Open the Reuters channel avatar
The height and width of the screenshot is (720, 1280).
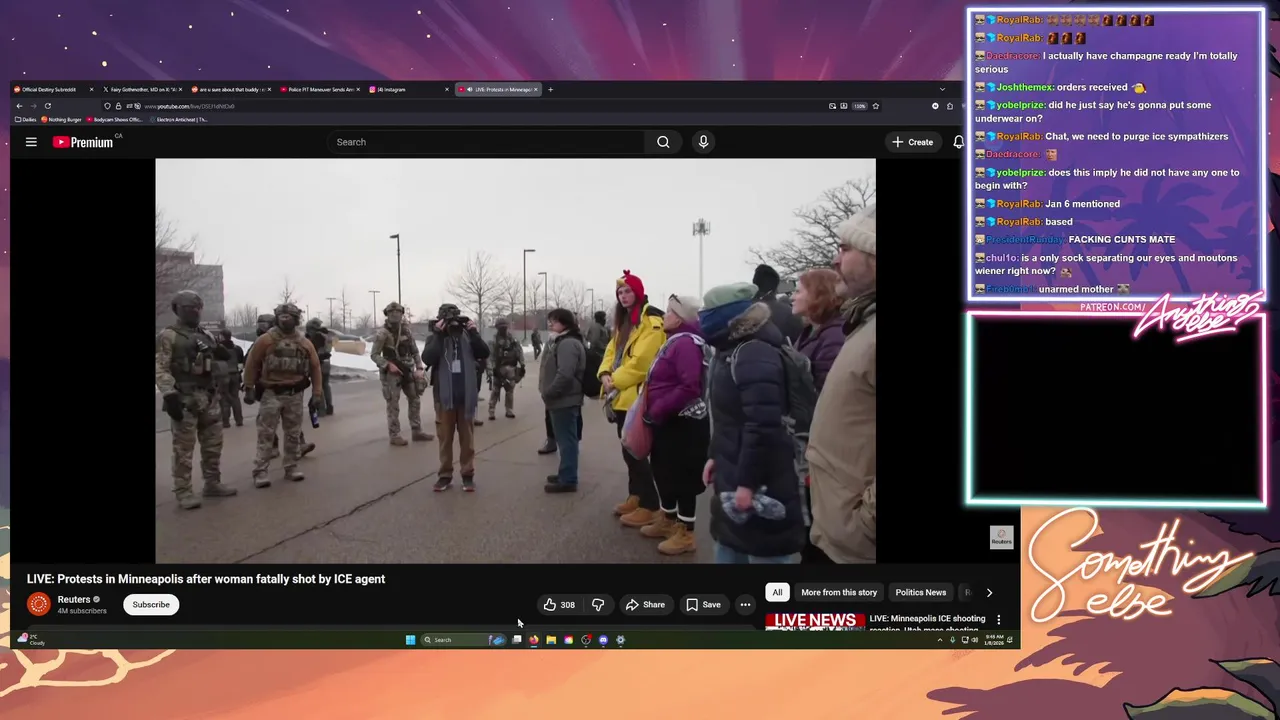click(x=38, y=604)
